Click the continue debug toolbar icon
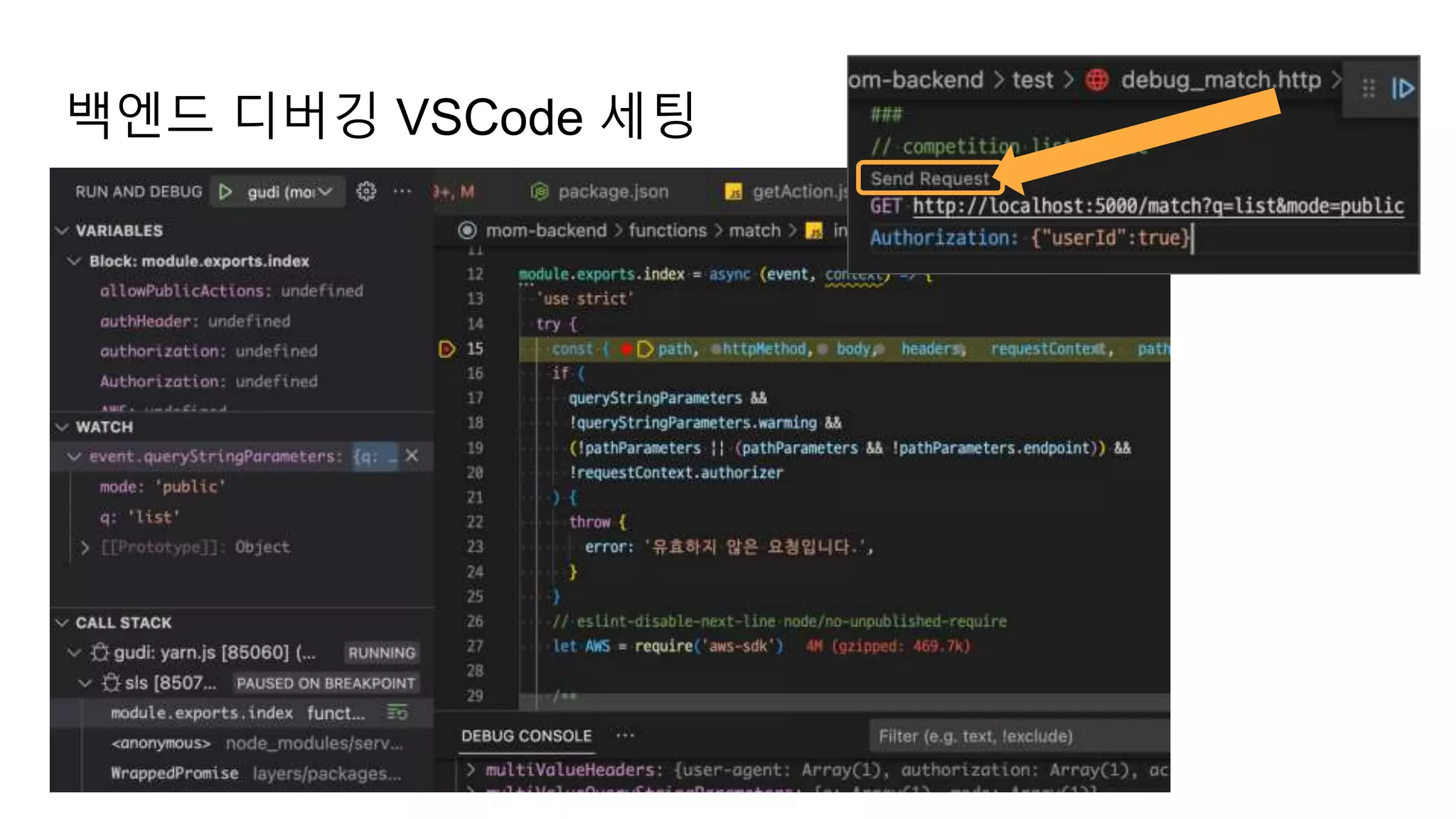This screenshot has height=819, width=1456. pyautogui.click(x=1402, y=89)
